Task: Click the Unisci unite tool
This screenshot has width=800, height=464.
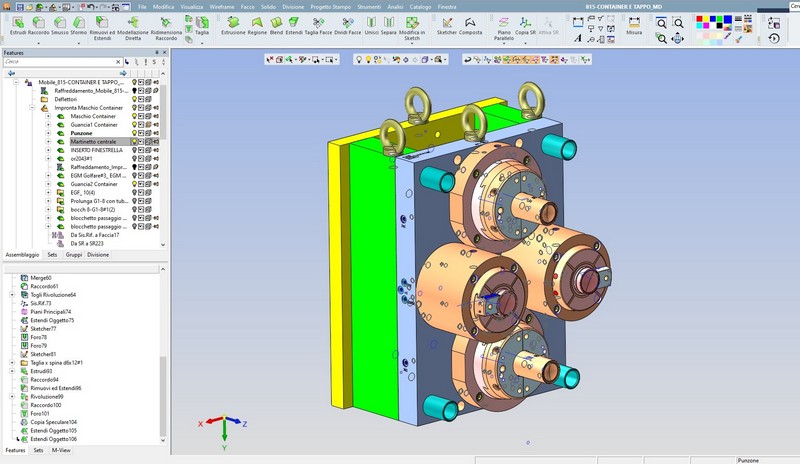Action: click(372, 24)
